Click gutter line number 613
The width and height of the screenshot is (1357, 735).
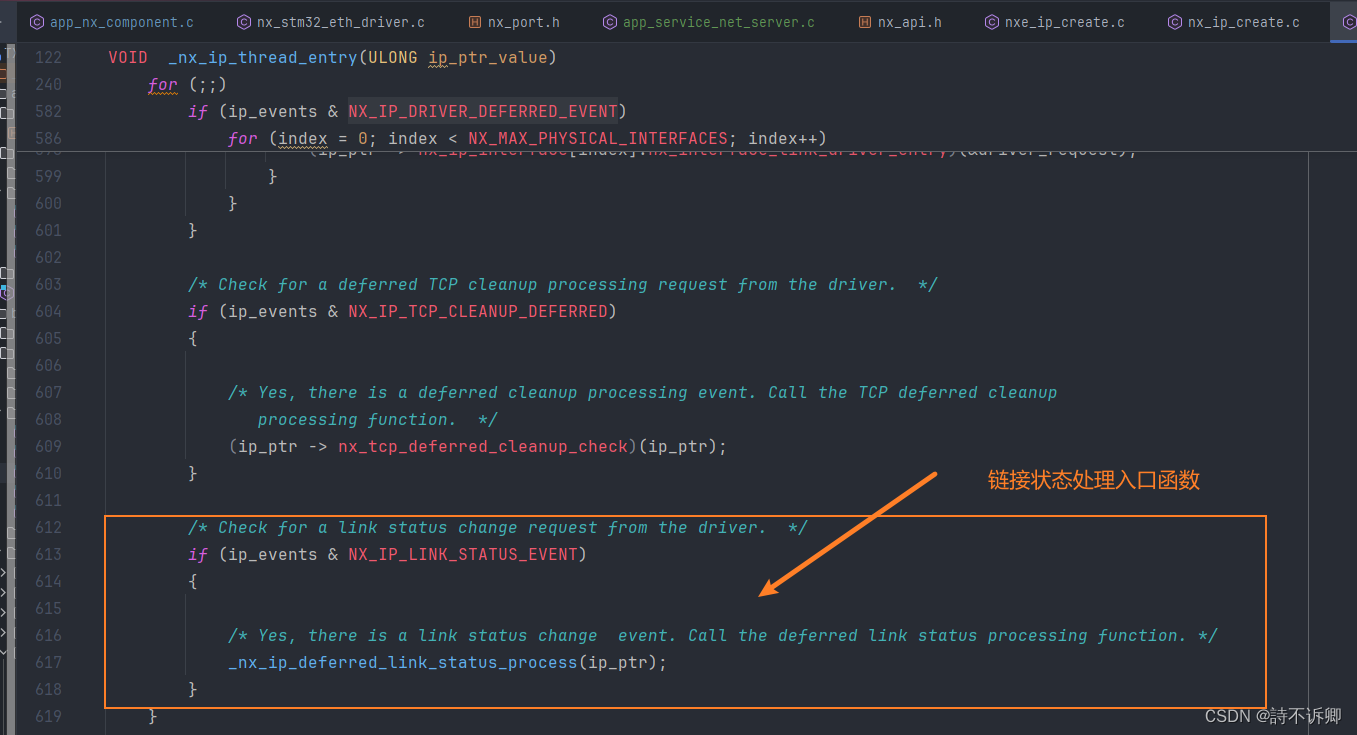pyautogui.click(x=48, y=554)
